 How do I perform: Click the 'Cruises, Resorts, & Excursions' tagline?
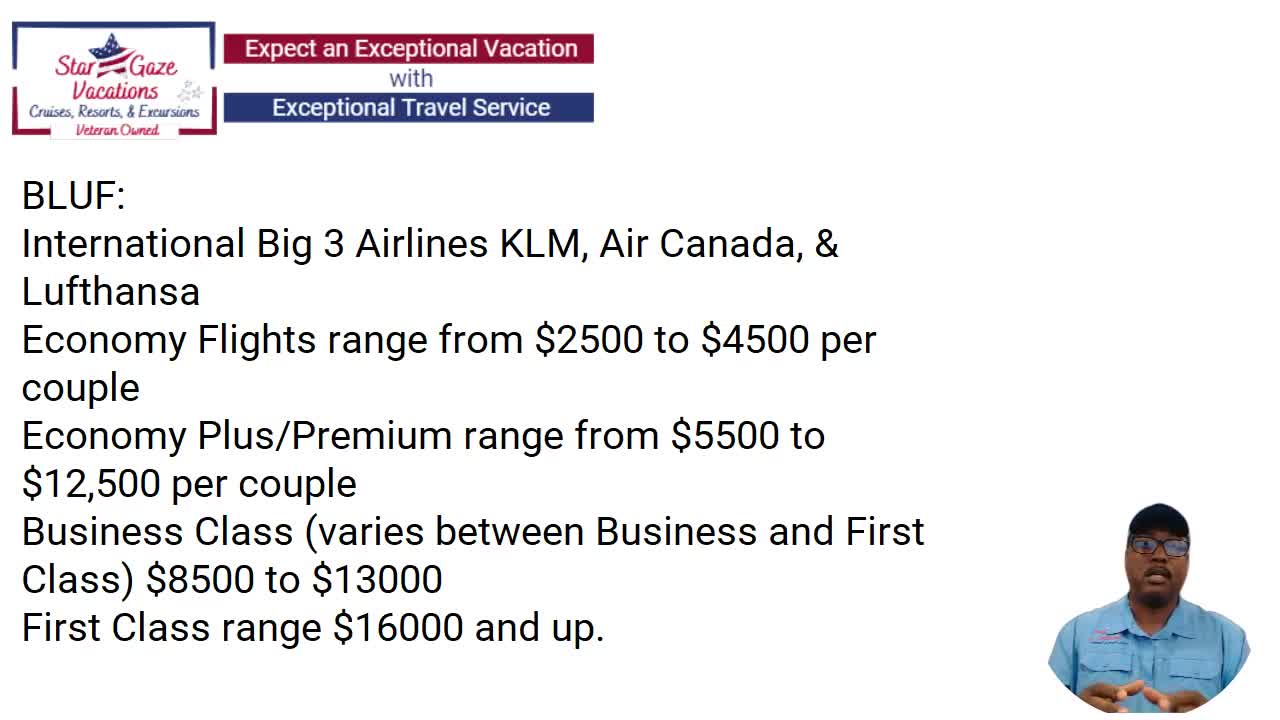click(114, 112)
